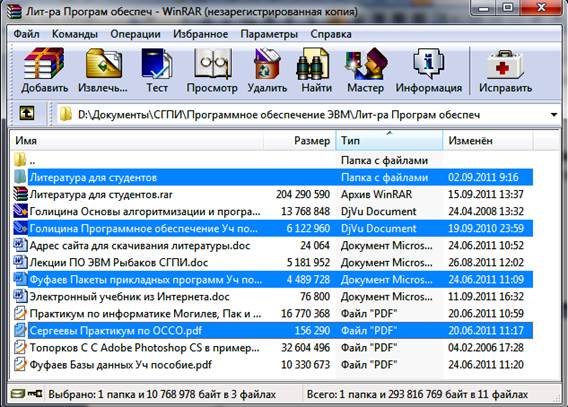Minimize the WinRAR window

click(x=484, y=8)
